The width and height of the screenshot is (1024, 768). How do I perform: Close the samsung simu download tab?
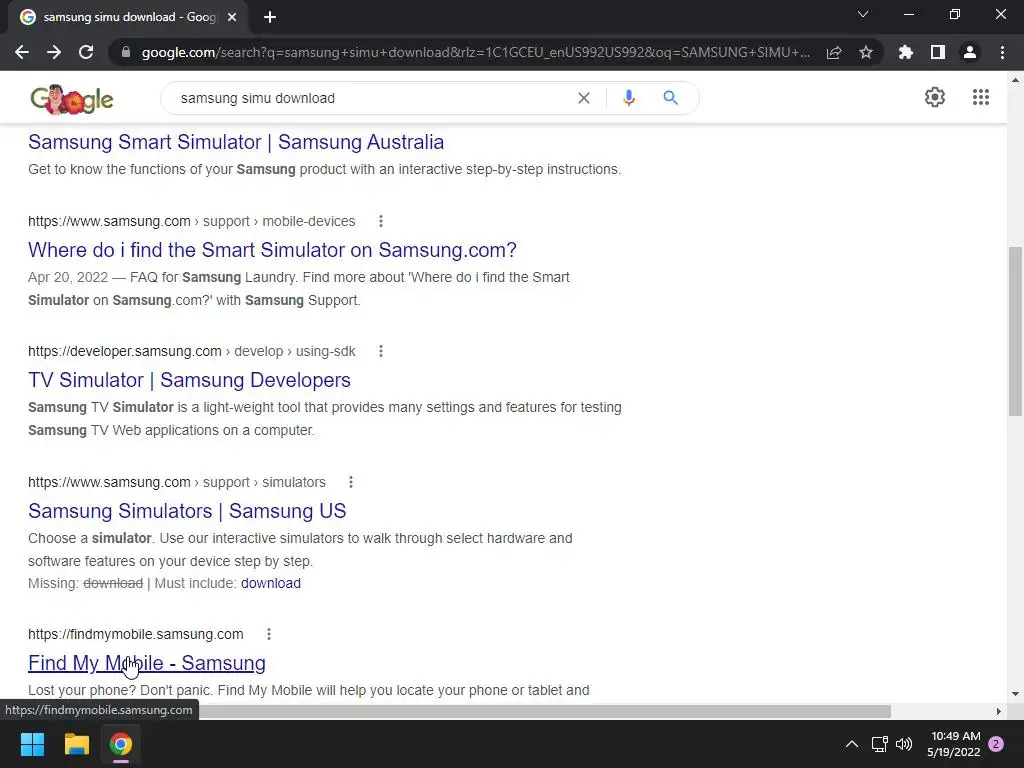[232, 17]
